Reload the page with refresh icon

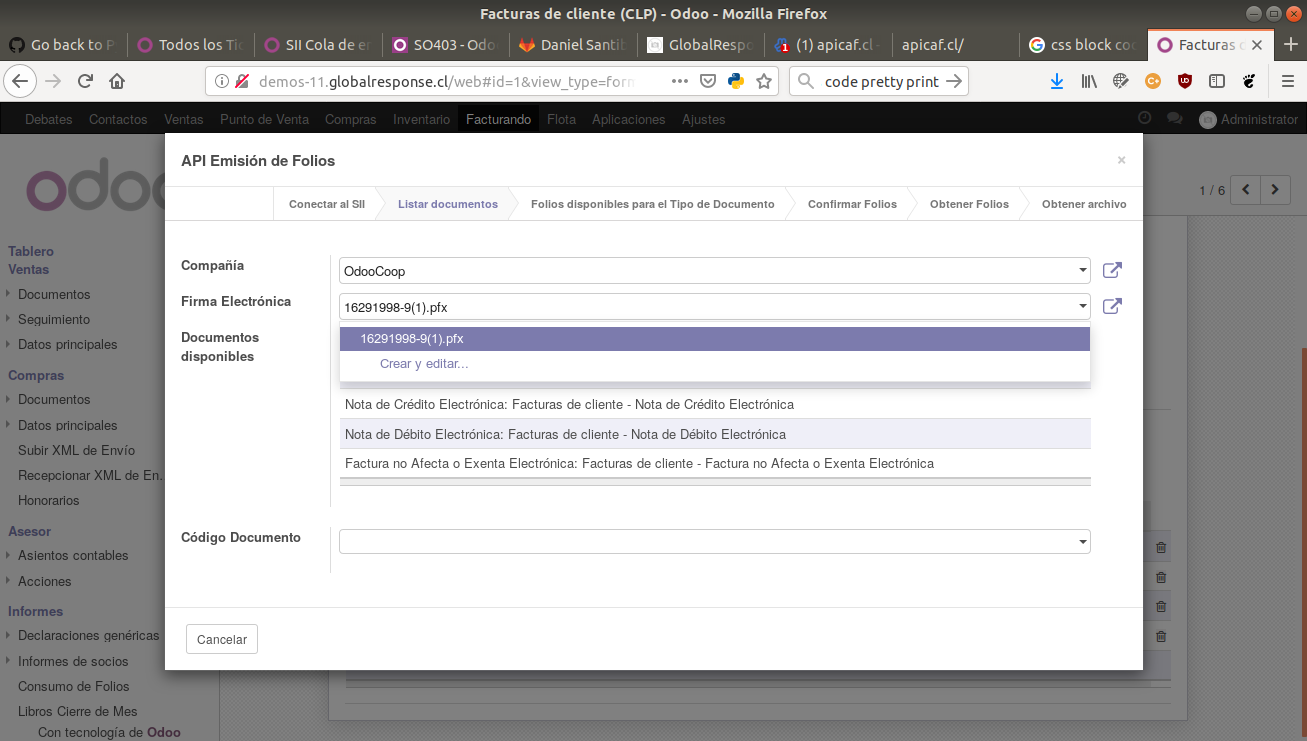(x=86, y=81)
